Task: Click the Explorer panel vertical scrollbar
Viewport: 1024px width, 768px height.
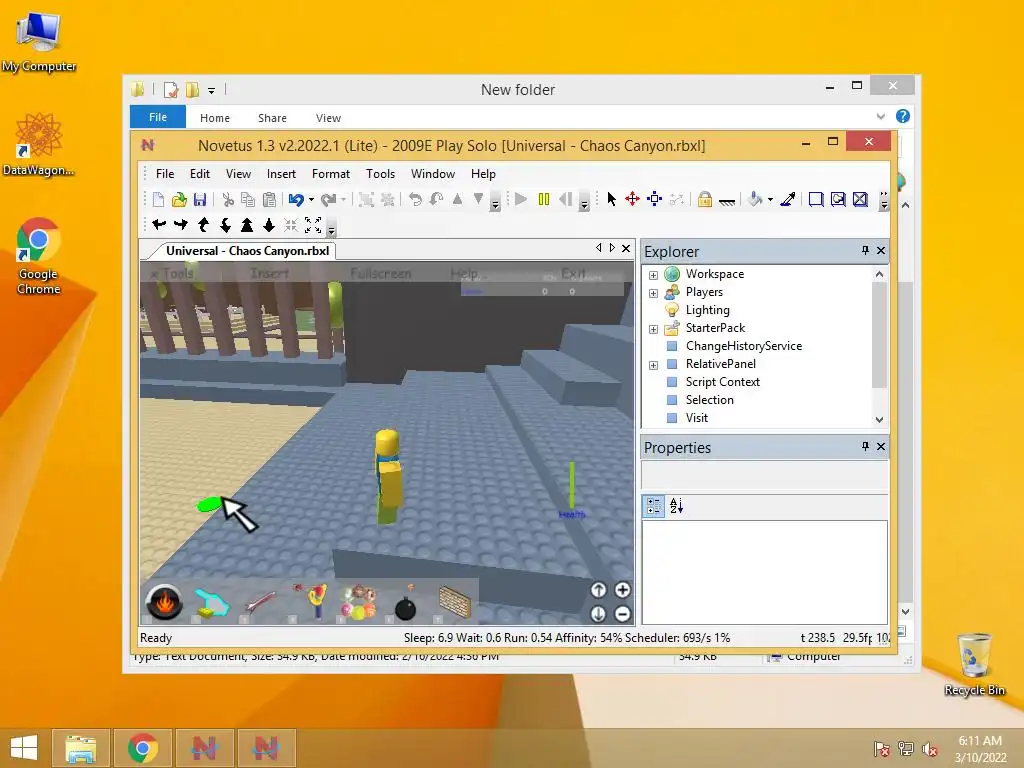Action: [879, 347]
